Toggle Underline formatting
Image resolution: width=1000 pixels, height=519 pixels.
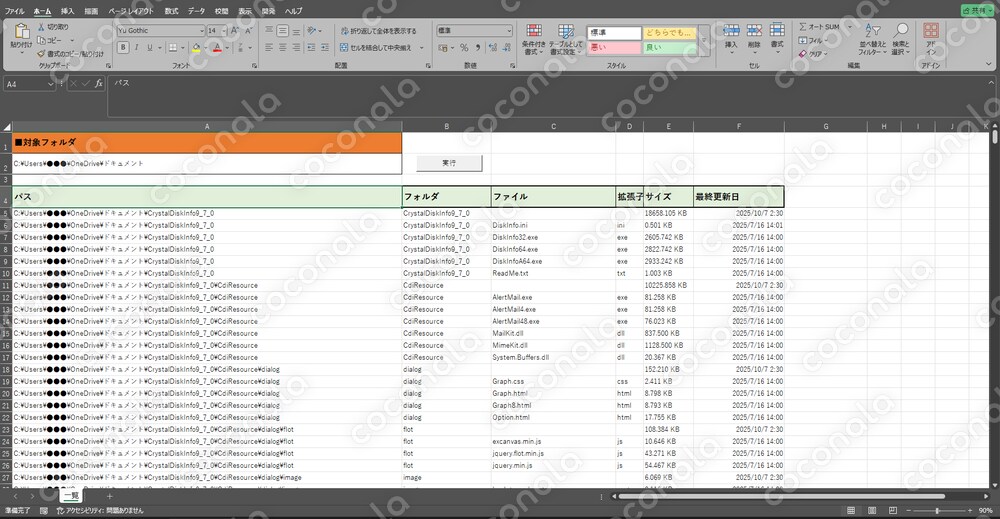150,48
